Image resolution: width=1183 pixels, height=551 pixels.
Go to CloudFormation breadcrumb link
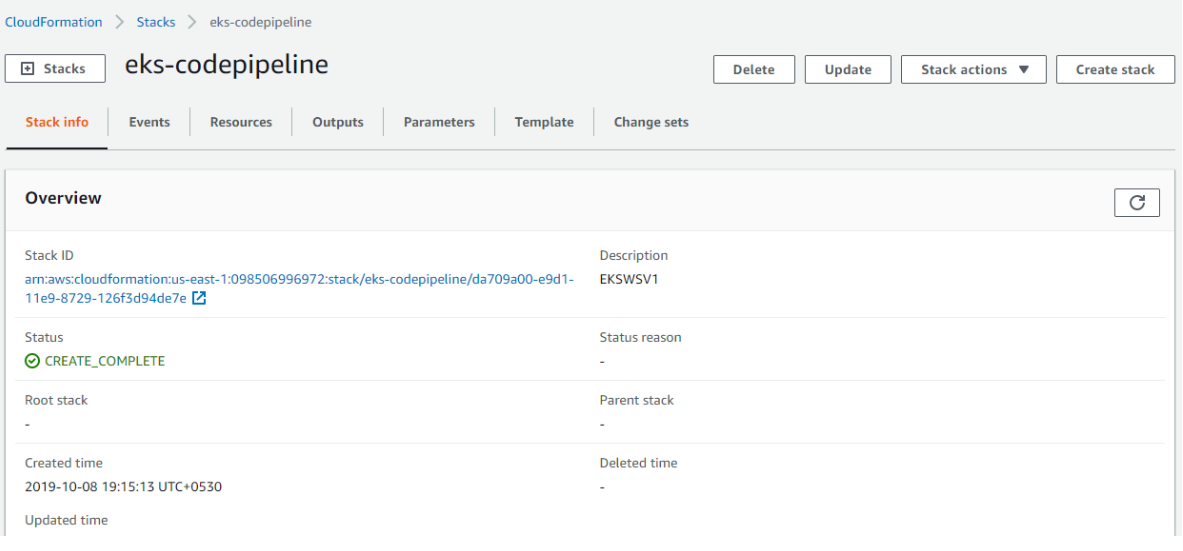[x=54, y=22]
